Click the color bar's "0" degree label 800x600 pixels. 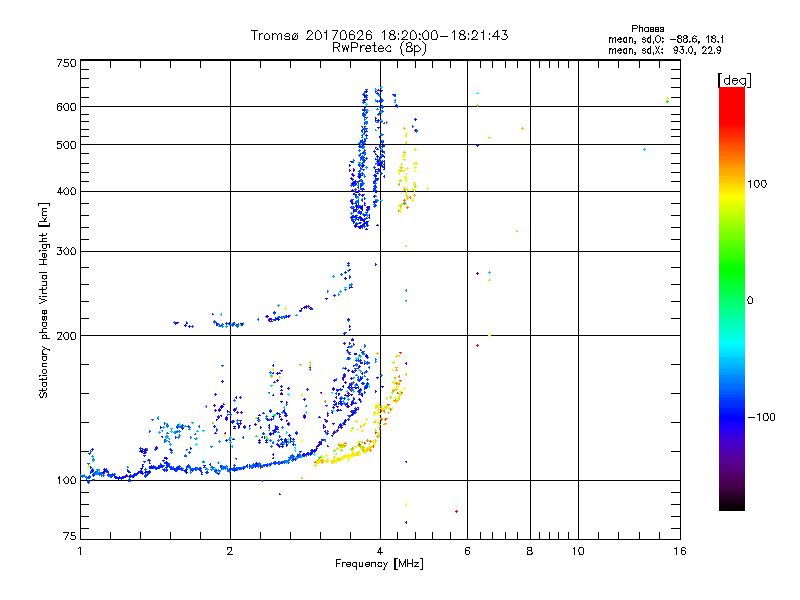point(750,301)
